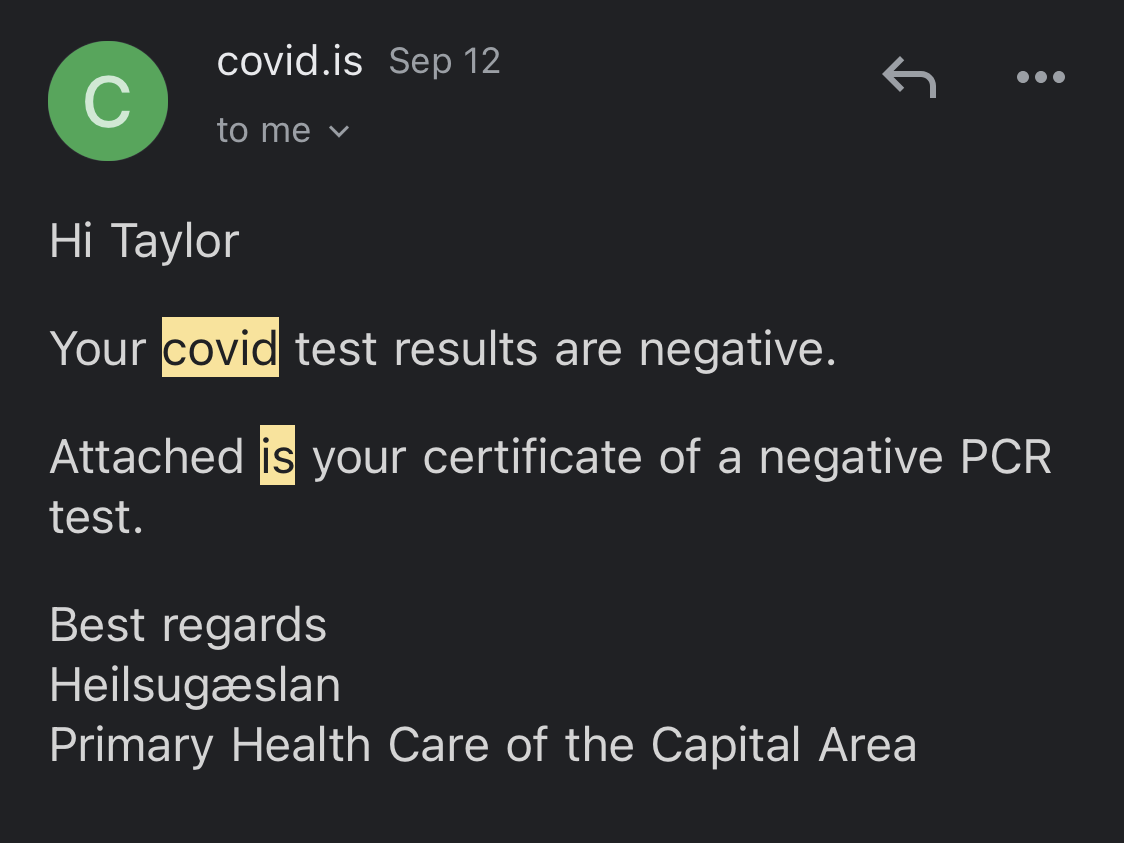This screenshot has width=1124, height=843.
Task: Select the overflow menu icon for message actions
Action: [1040, 77]
